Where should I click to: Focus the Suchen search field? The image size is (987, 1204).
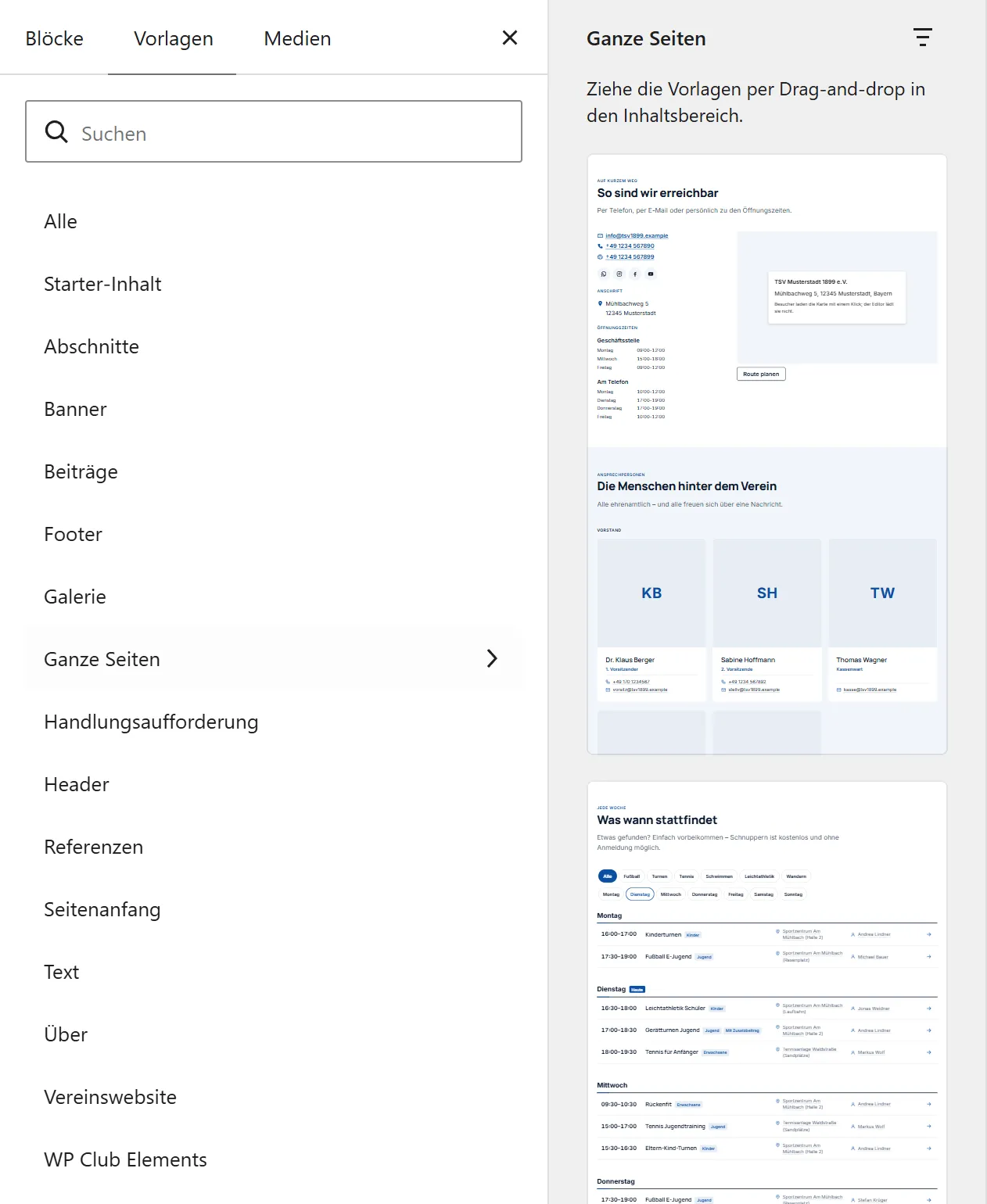[x=274, y=131]
